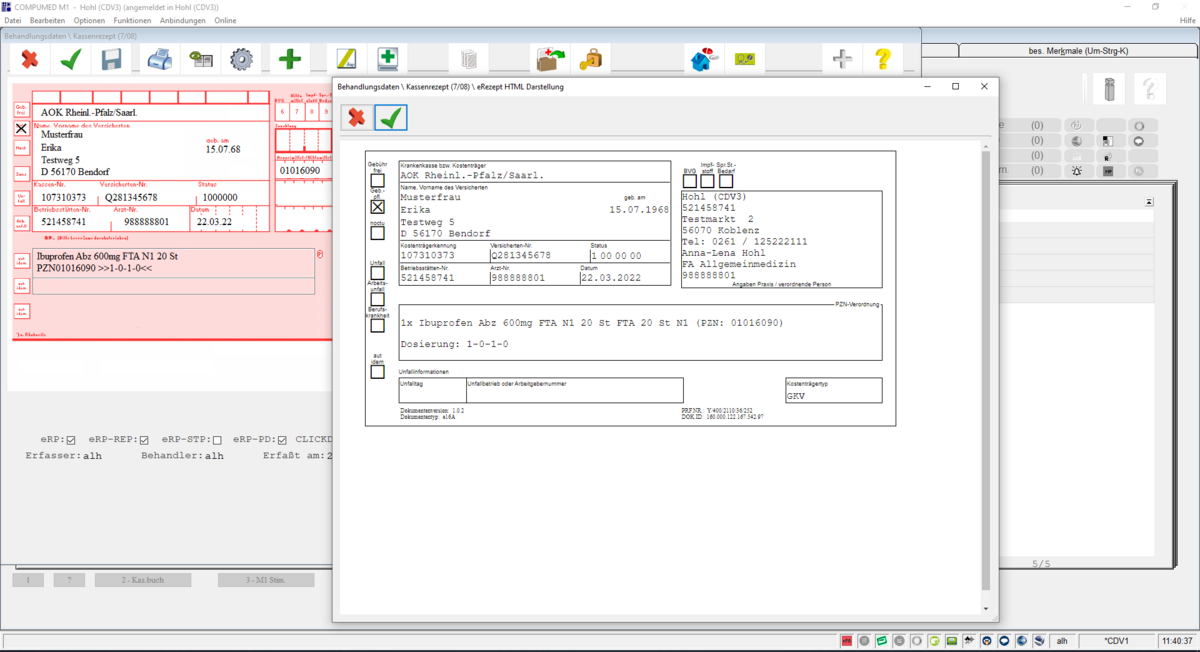The height and width of the screenshot is (652, 1200).
Task: Print the Kassenrezept using the printer icon
Action: pos(160,60)
